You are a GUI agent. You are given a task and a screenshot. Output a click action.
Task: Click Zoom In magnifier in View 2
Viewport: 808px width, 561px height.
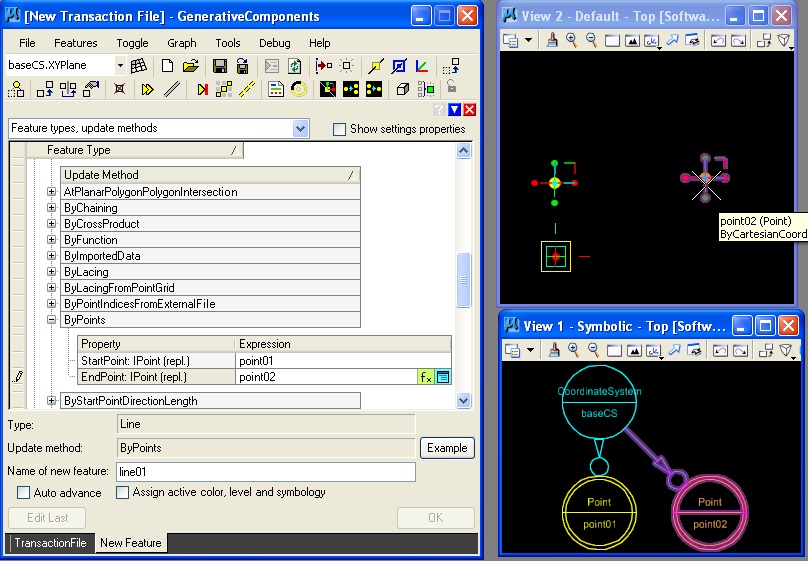(571, 40)
